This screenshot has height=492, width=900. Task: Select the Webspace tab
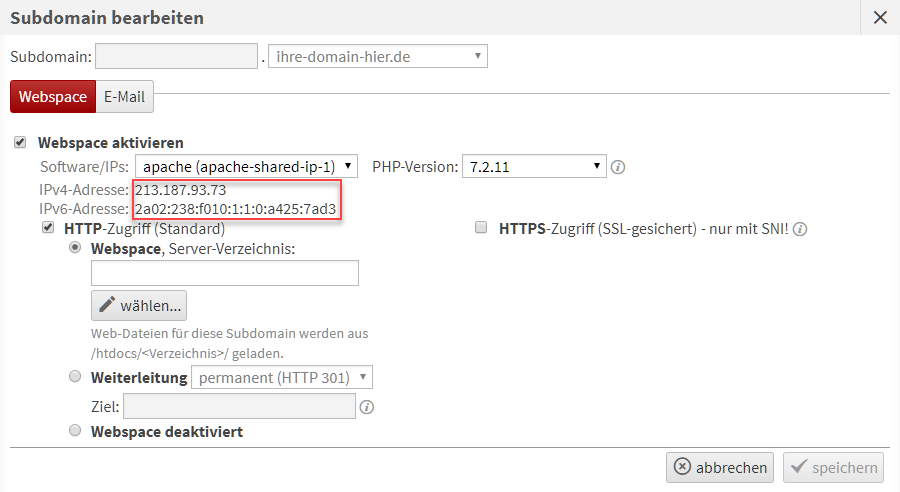click(x=52, y=97)
